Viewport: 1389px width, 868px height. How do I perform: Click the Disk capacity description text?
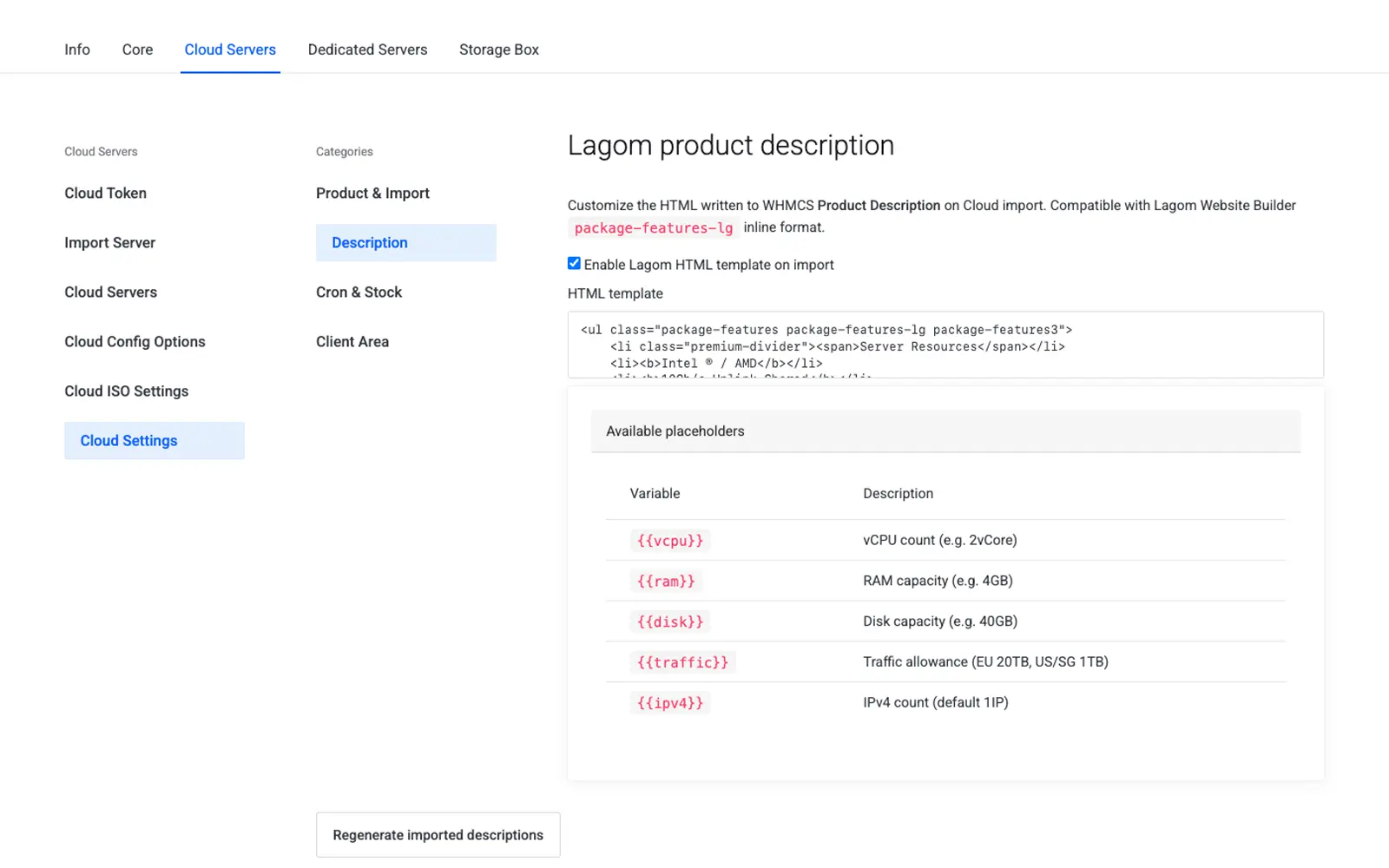pyautogui.click(x=940, y=621)
